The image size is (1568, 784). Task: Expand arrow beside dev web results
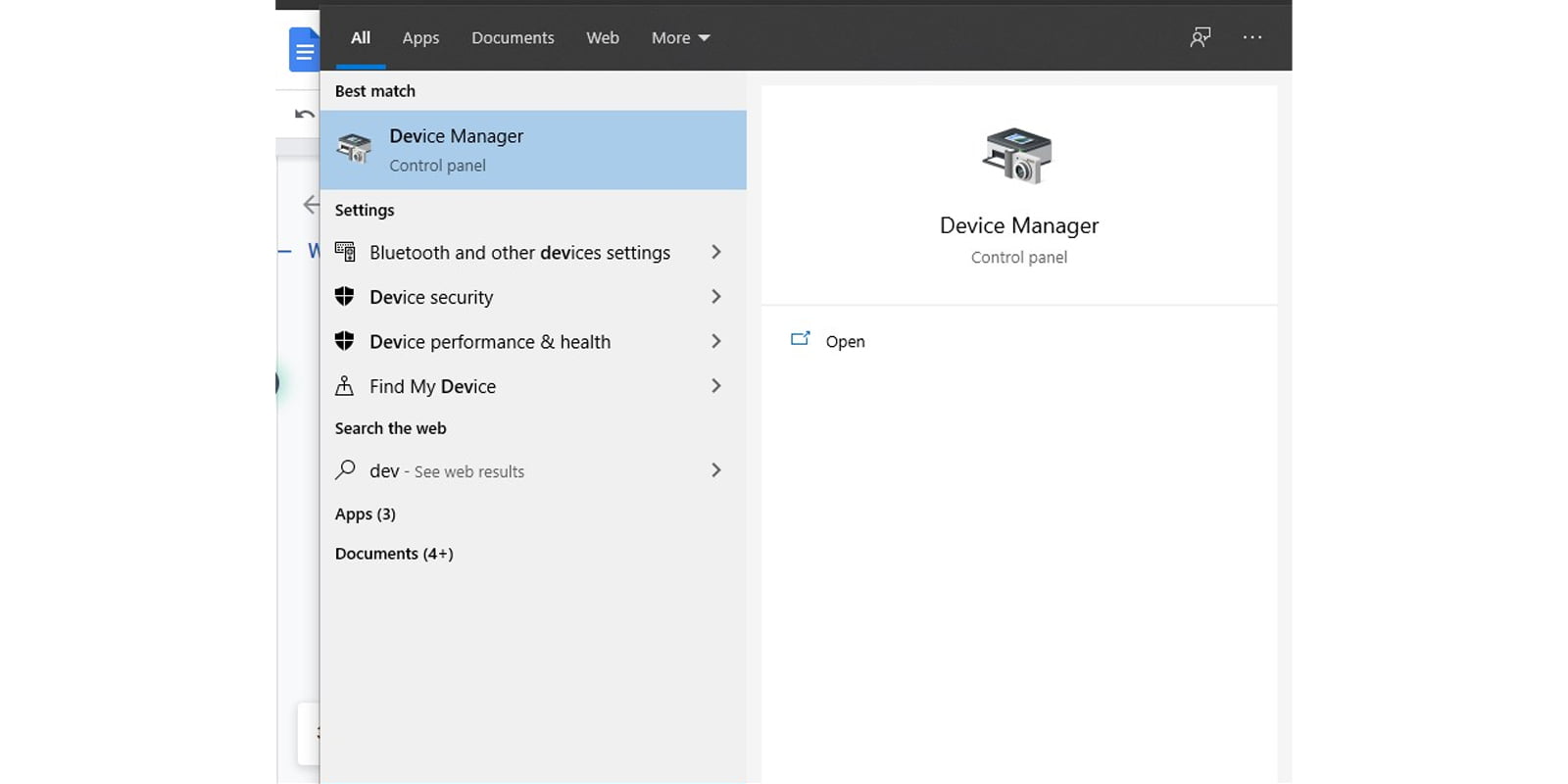715,470
